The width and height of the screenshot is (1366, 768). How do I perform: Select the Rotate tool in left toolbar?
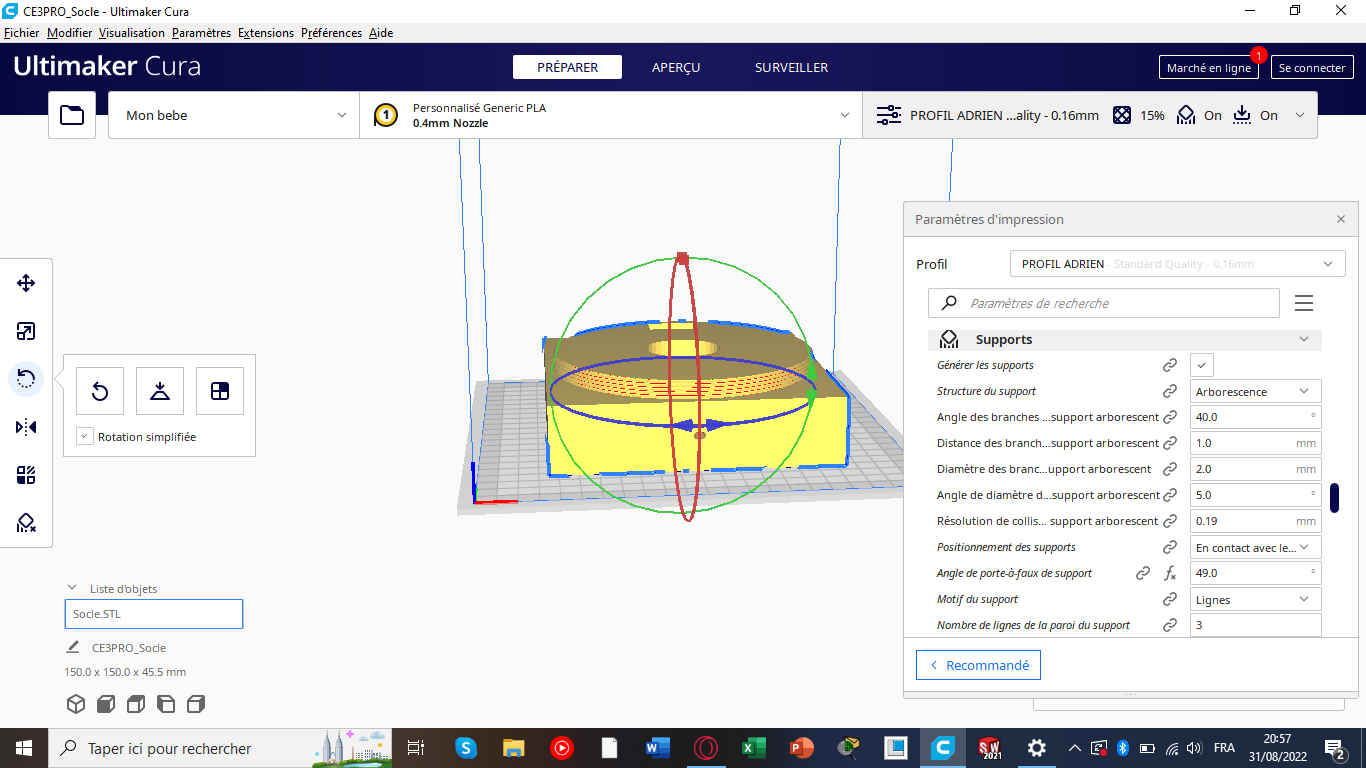(26, 379)
